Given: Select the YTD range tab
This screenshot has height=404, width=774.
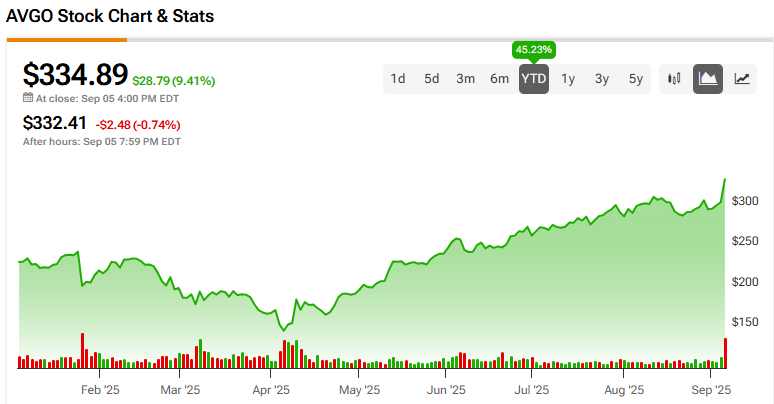Looking at the screenshot, I should [533, 79].
